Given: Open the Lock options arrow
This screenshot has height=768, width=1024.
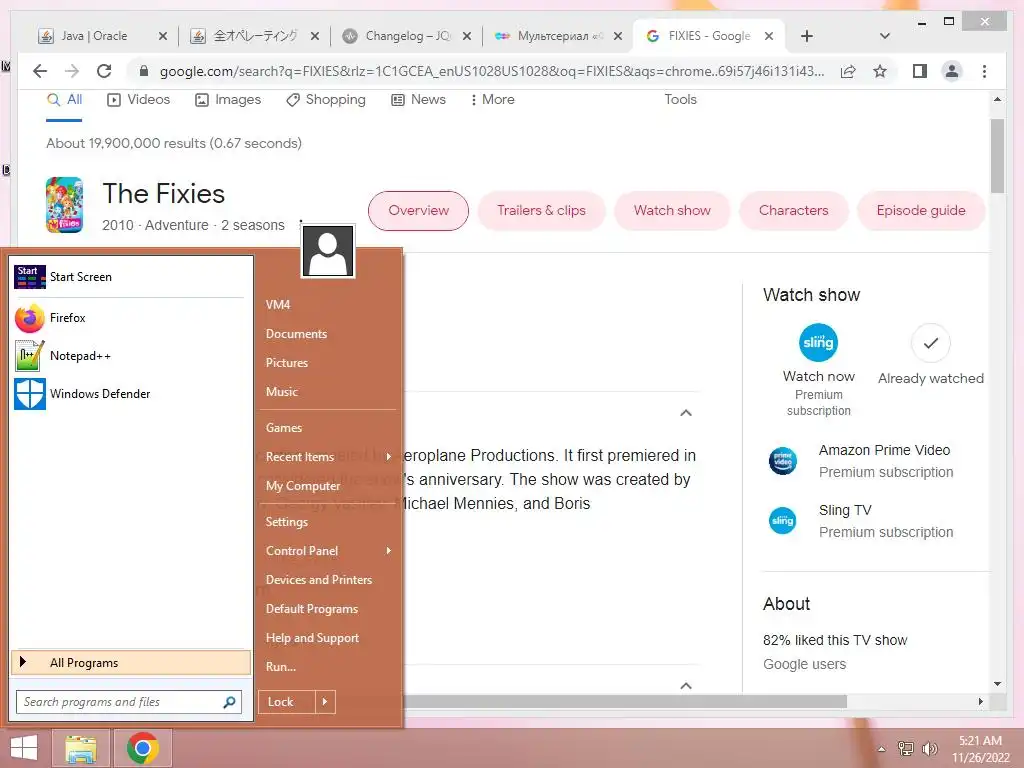Looking at the screenshot, I should pyautogui.click(x=325, y=702).
